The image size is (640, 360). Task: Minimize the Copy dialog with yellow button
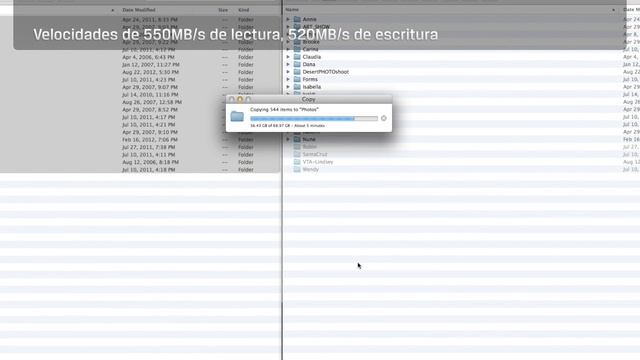[240, 99]
